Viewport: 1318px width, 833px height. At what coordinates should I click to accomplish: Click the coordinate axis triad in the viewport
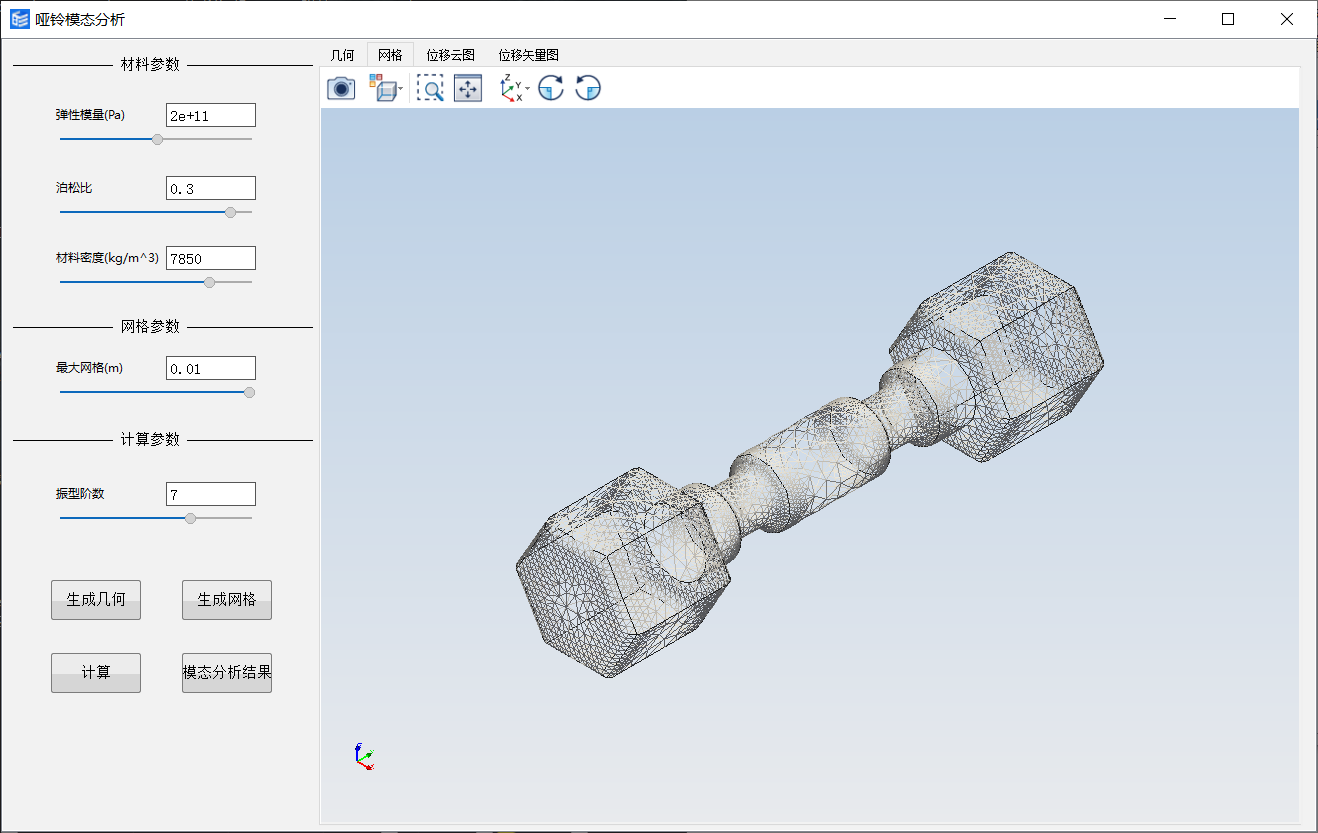(364, 757)
